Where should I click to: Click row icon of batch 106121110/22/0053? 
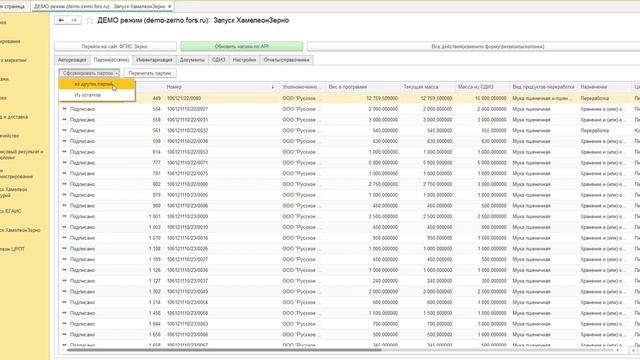pos(64,152)
